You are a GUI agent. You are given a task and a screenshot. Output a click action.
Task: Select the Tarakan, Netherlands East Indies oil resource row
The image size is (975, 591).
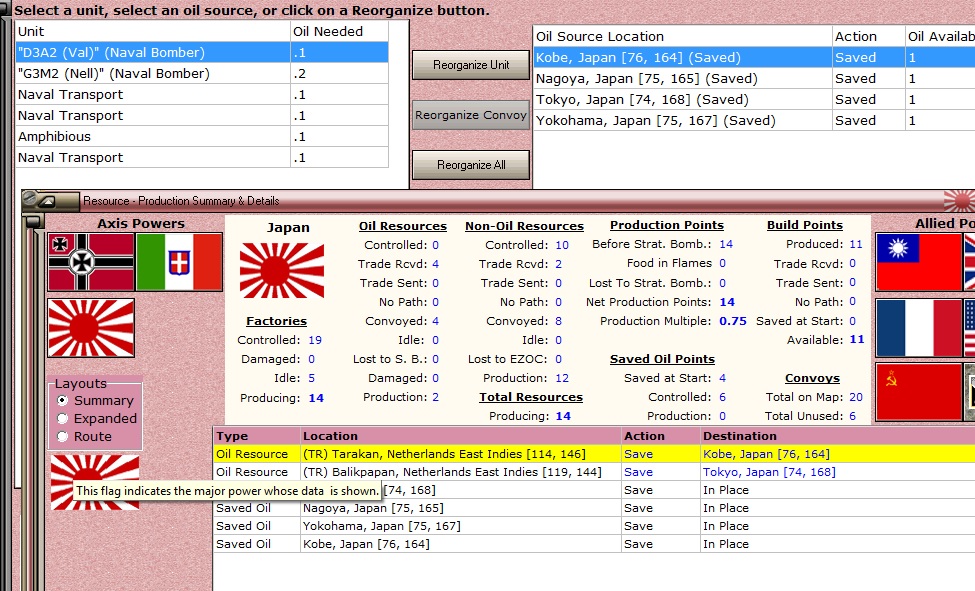pyautogui.click(x=594, y=454)
